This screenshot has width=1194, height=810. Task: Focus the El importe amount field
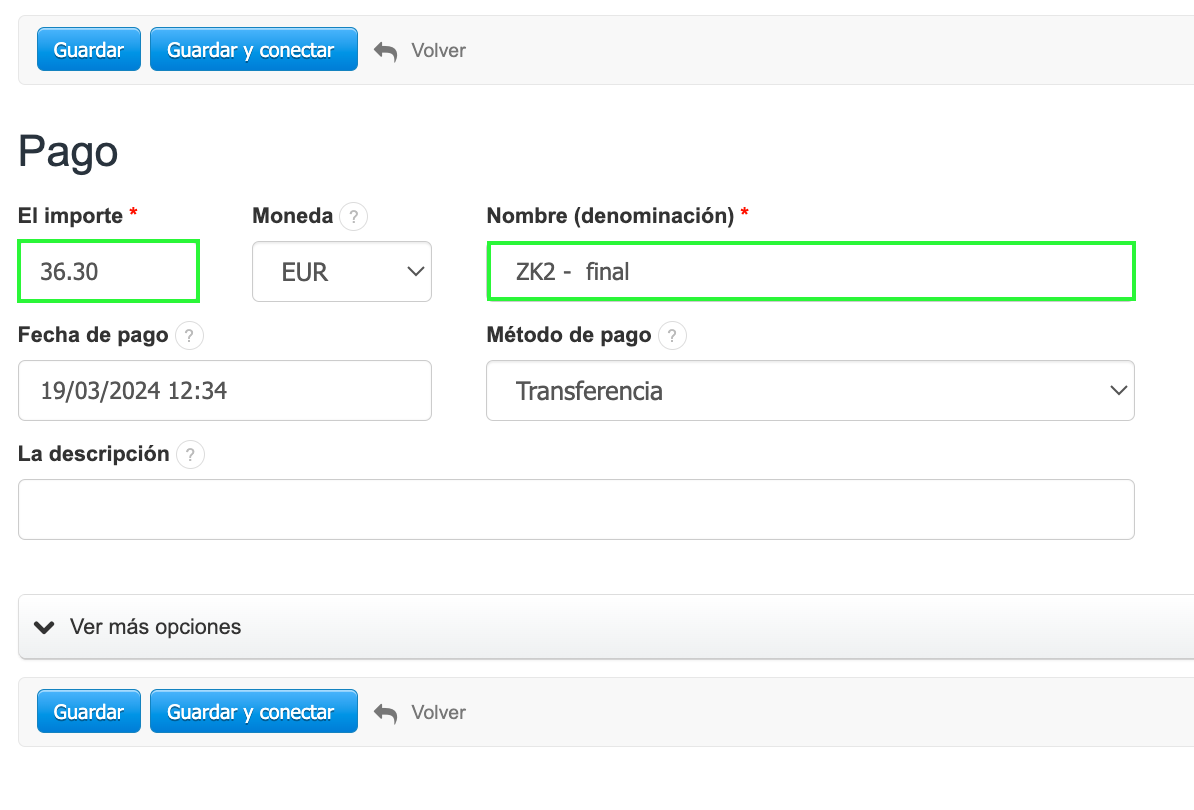(x=108, y=271)
